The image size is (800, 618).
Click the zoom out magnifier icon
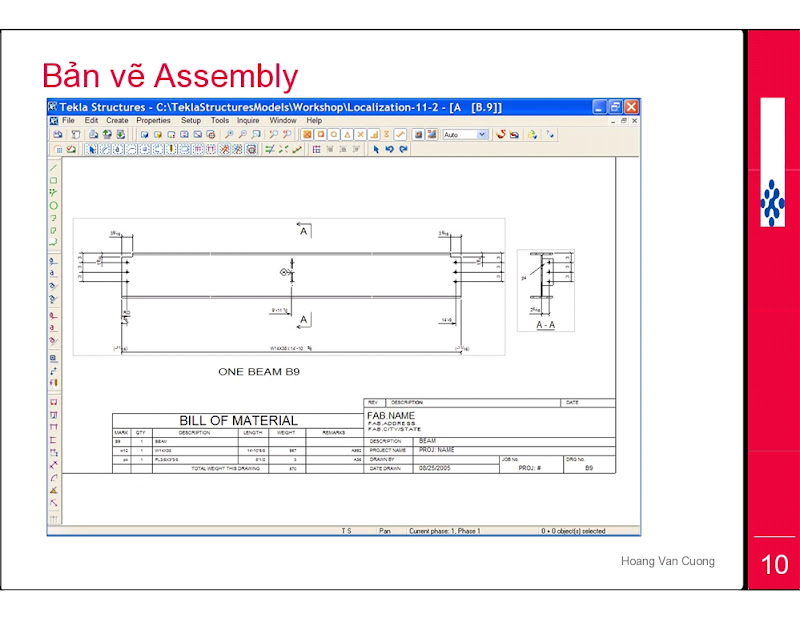click(243, 135)
